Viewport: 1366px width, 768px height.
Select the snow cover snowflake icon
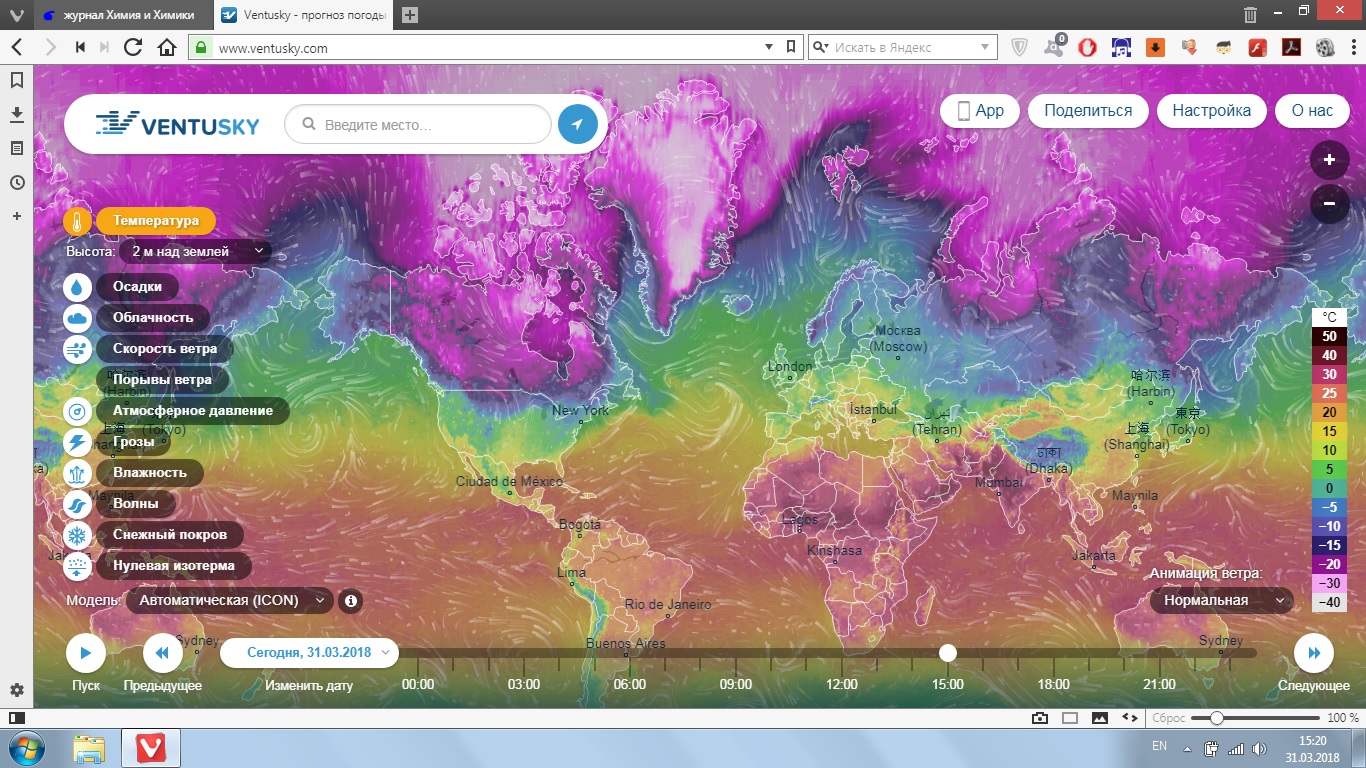[78, 535]
